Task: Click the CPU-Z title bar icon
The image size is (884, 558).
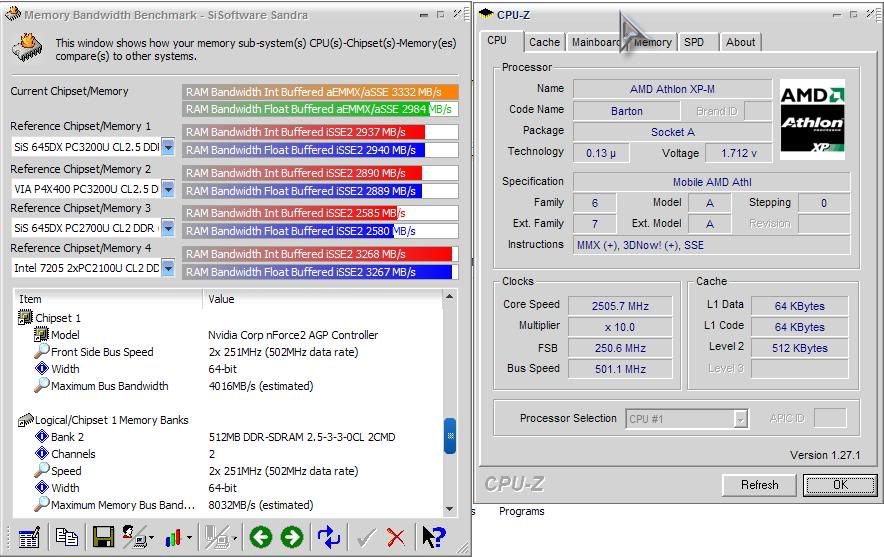Action: [486, 14]
